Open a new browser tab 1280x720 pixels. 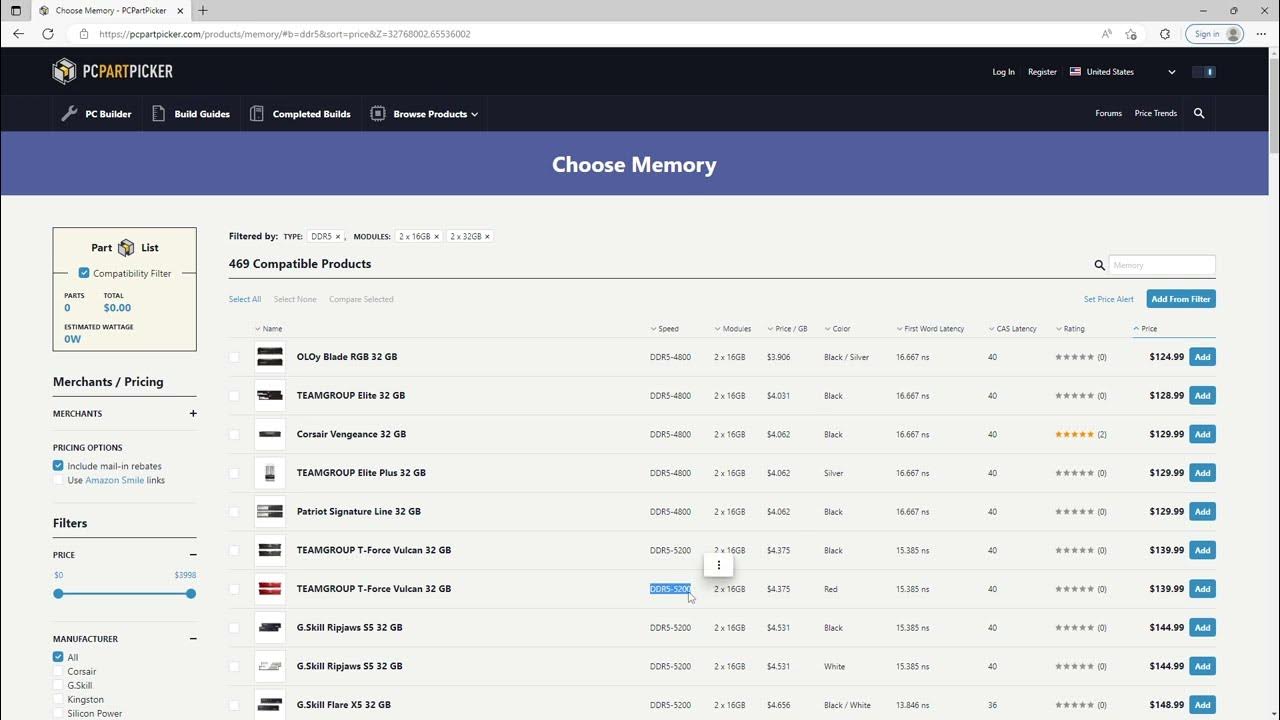click(203, 10)
